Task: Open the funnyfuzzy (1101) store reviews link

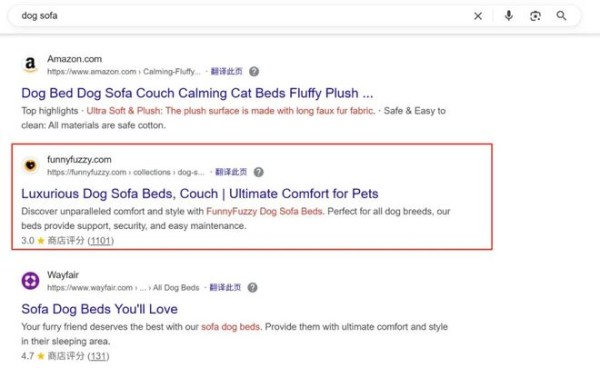Action: pyautogui.click(x=101, y=241)
